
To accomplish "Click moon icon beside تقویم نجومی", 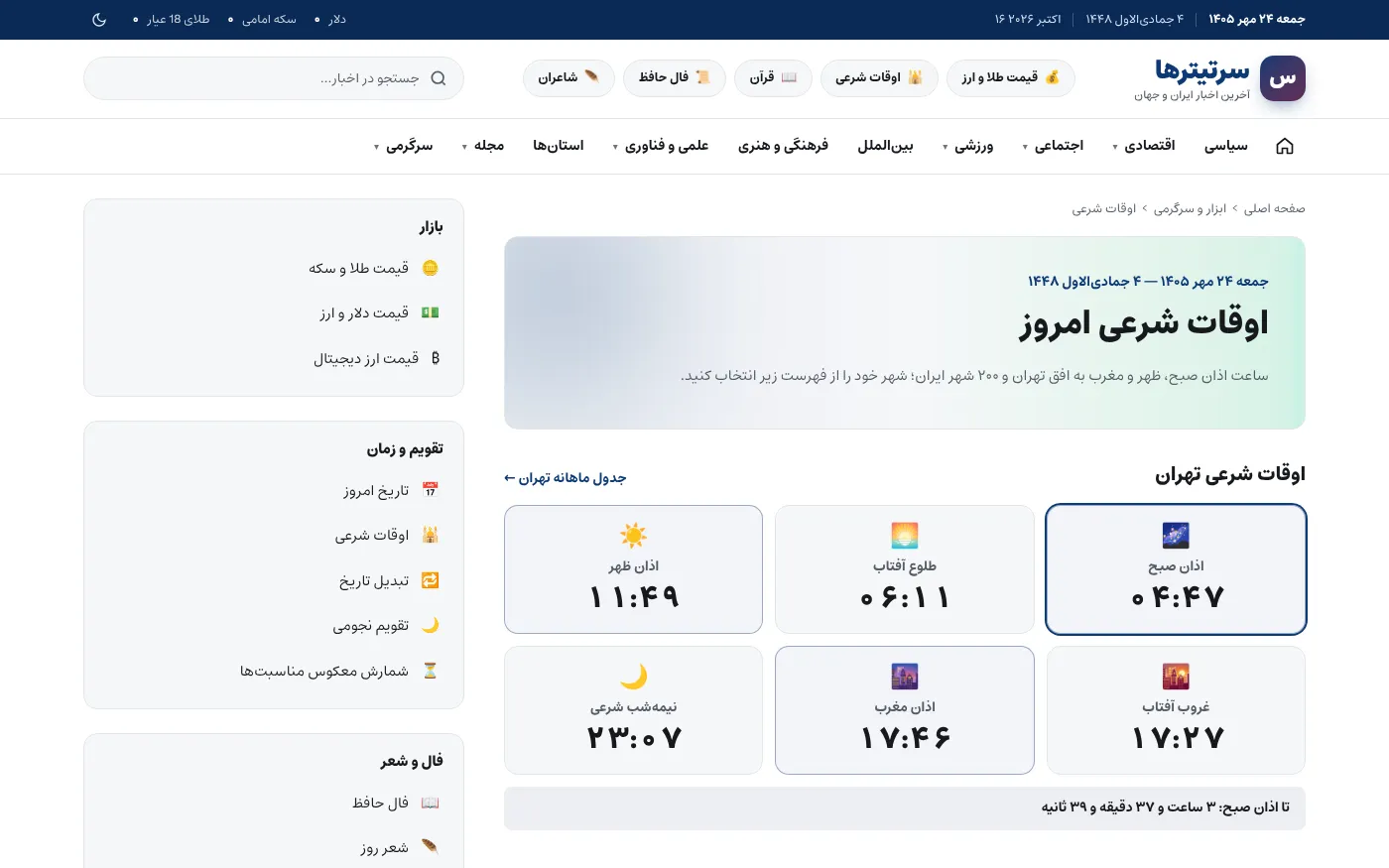I will click(x=430, y=625).
